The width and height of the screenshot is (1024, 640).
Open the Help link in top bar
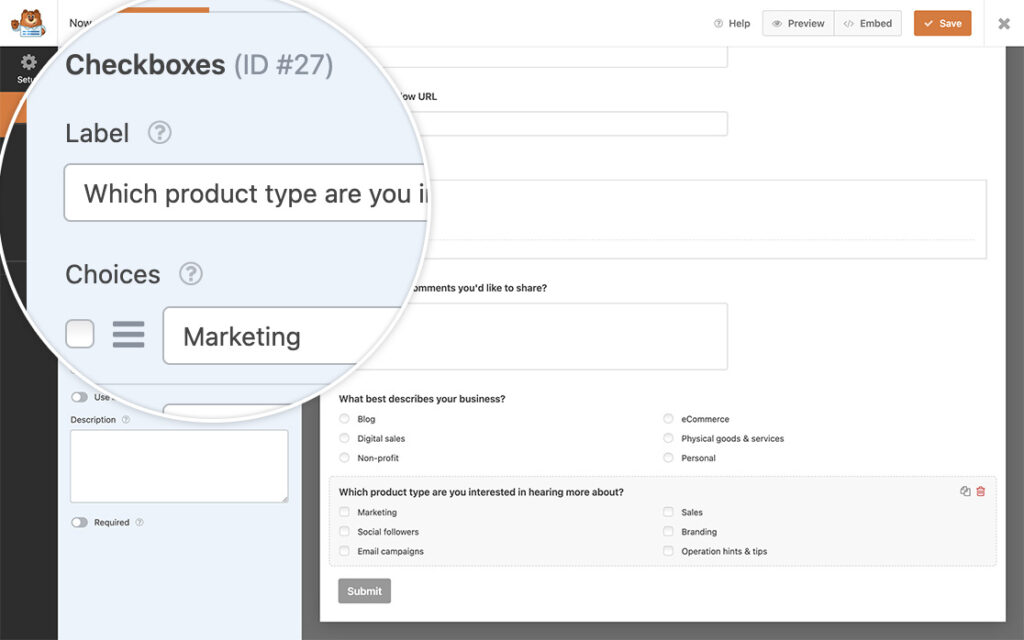(x=732, y=24)
